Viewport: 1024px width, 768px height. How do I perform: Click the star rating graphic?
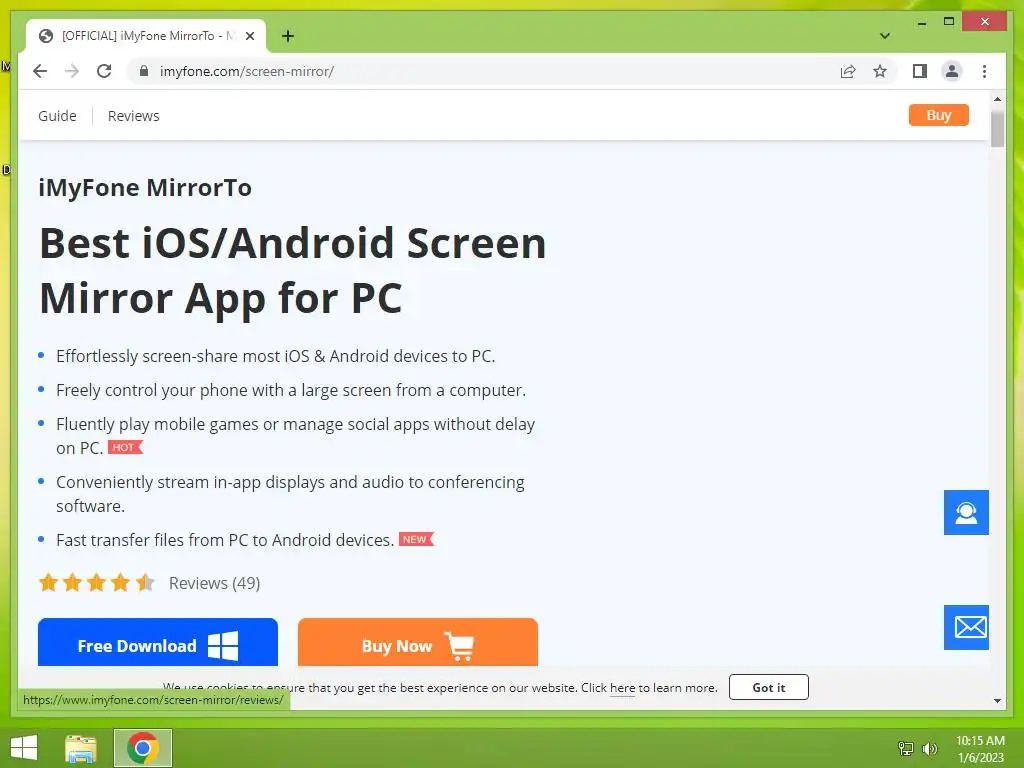[96, 583]
